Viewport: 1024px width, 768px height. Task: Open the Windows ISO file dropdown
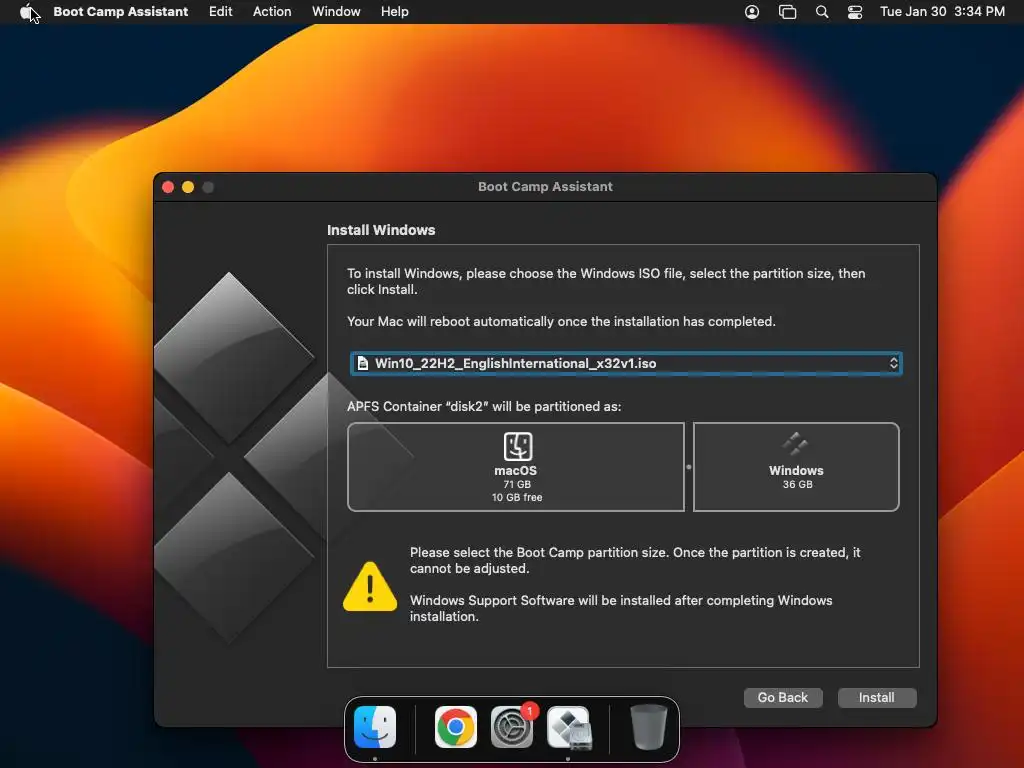pos(626,363)
